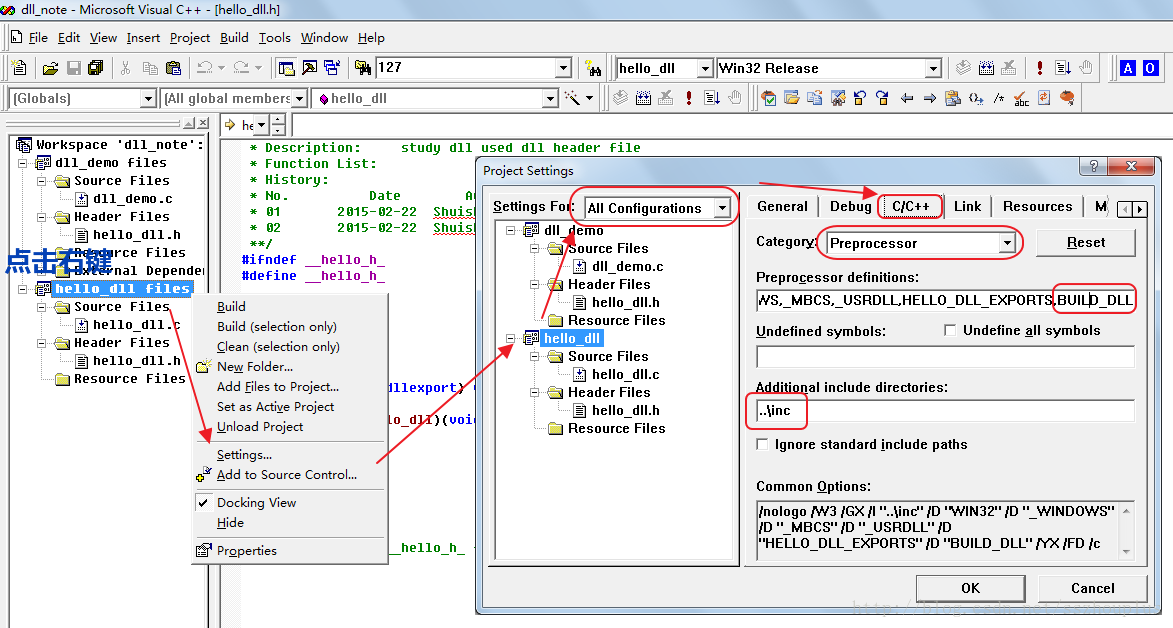Screen dimensions: 1173x628
Task: Open the 'Settings For' All Configurations dropdown
Action: coord(722,208)
